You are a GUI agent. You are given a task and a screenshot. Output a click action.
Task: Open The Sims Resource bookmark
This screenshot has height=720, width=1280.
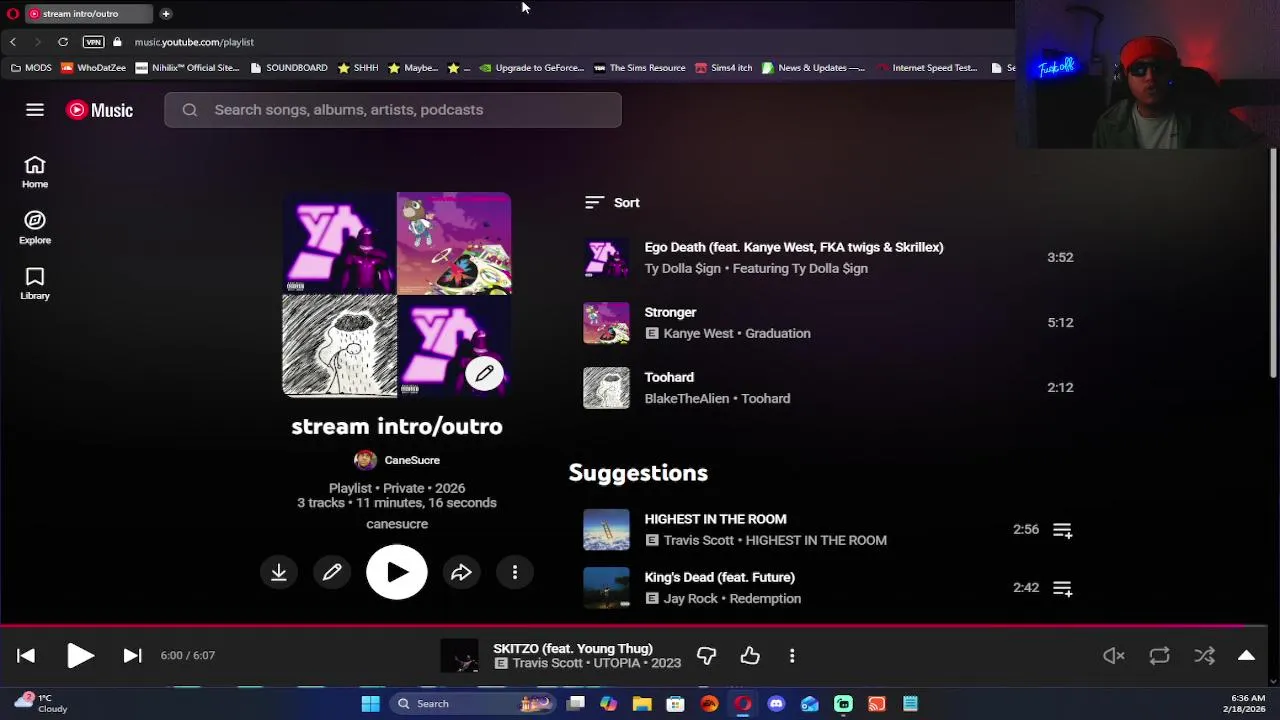640,68
